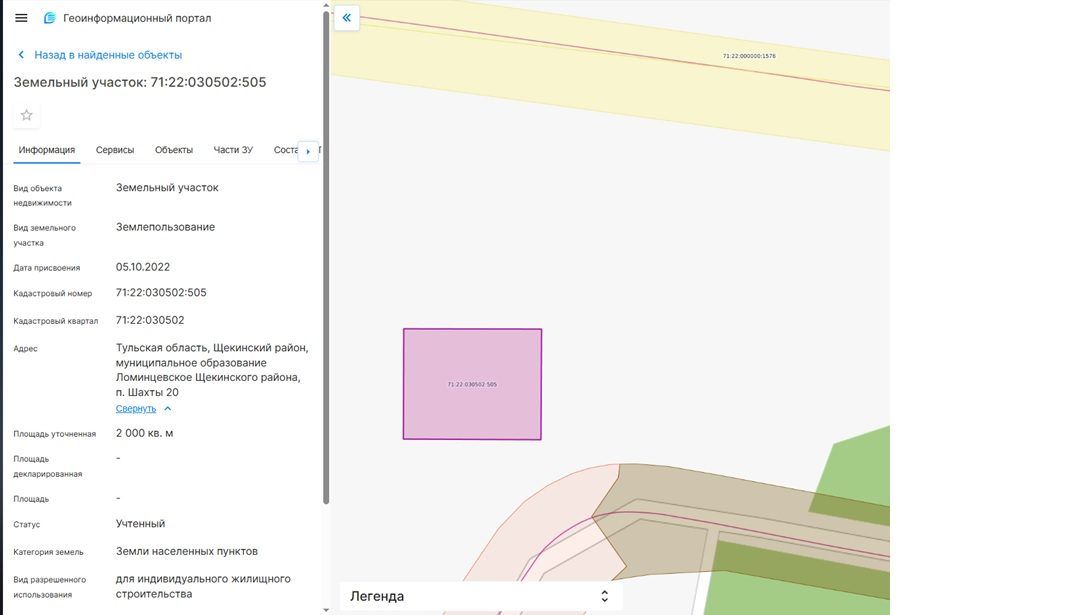This screenshot has width=1073, height=615.
Task: Toggle the Легенда up-down arrows icon
Action: [604, 596]
